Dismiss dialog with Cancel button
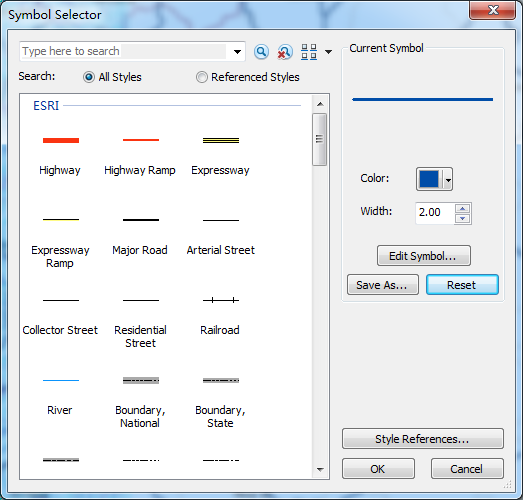523x500 pixels. coord(467,469)
